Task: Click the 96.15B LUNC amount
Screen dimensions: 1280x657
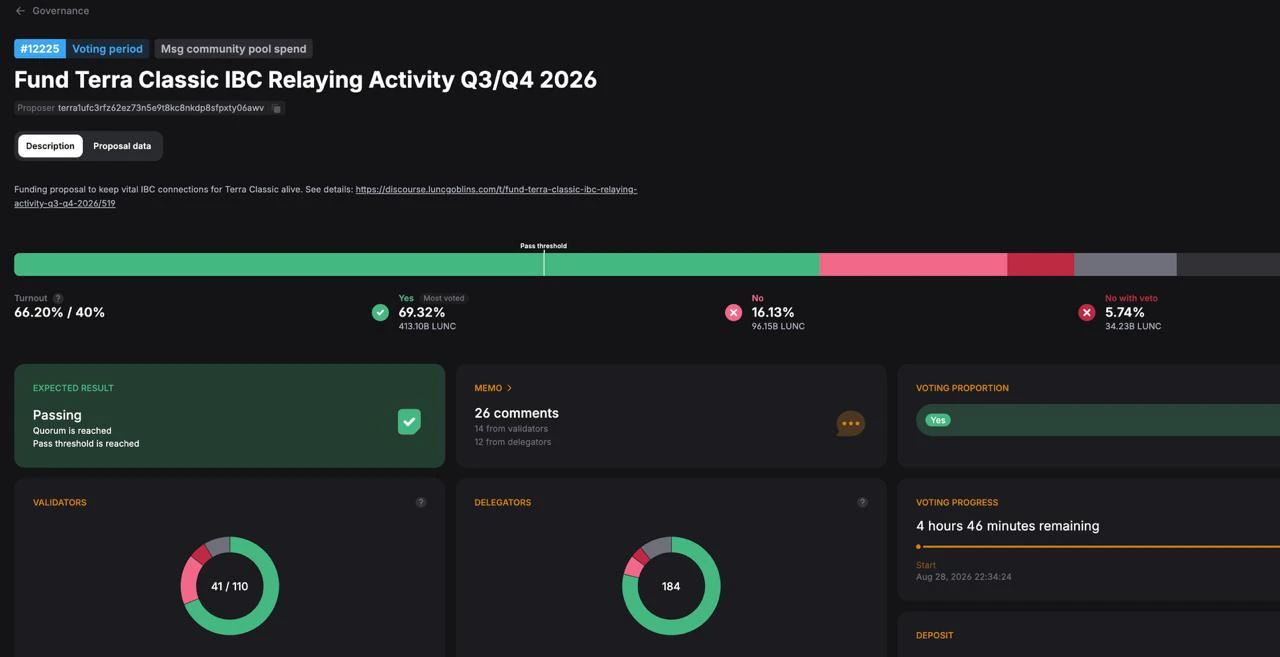Action: 778,326
